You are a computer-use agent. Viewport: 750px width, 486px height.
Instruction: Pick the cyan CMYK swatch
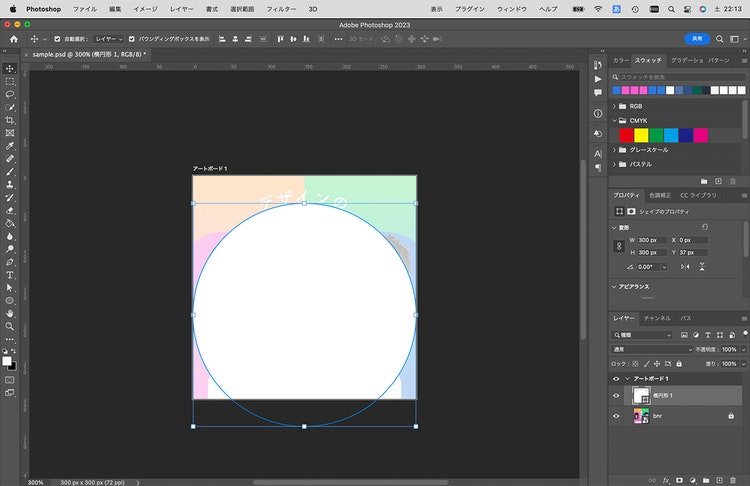(671, 135)
